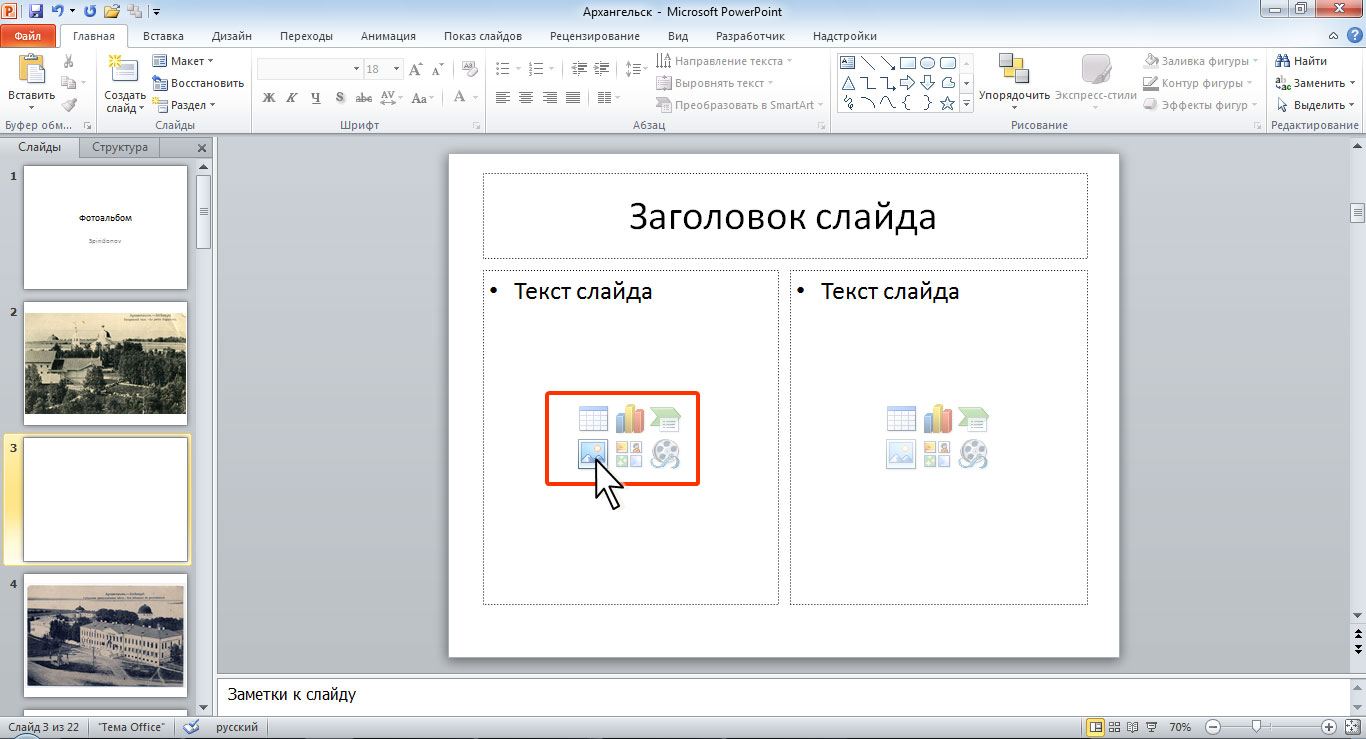Open Customize Quick Access Toolbar arrow

(158, 11)
